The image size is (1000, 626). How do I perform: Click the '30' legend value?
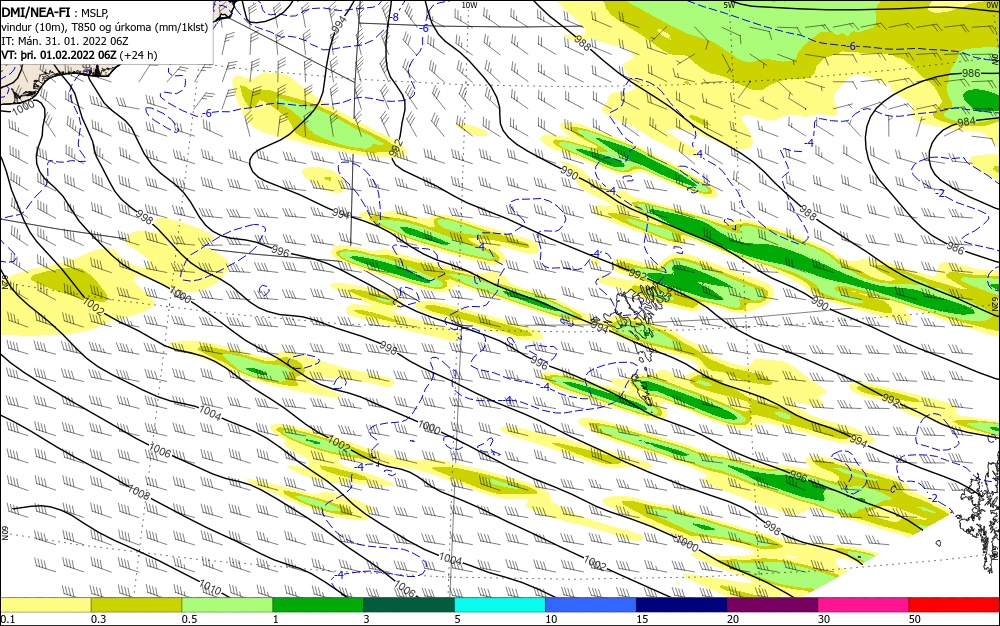(x=824, y=619)
